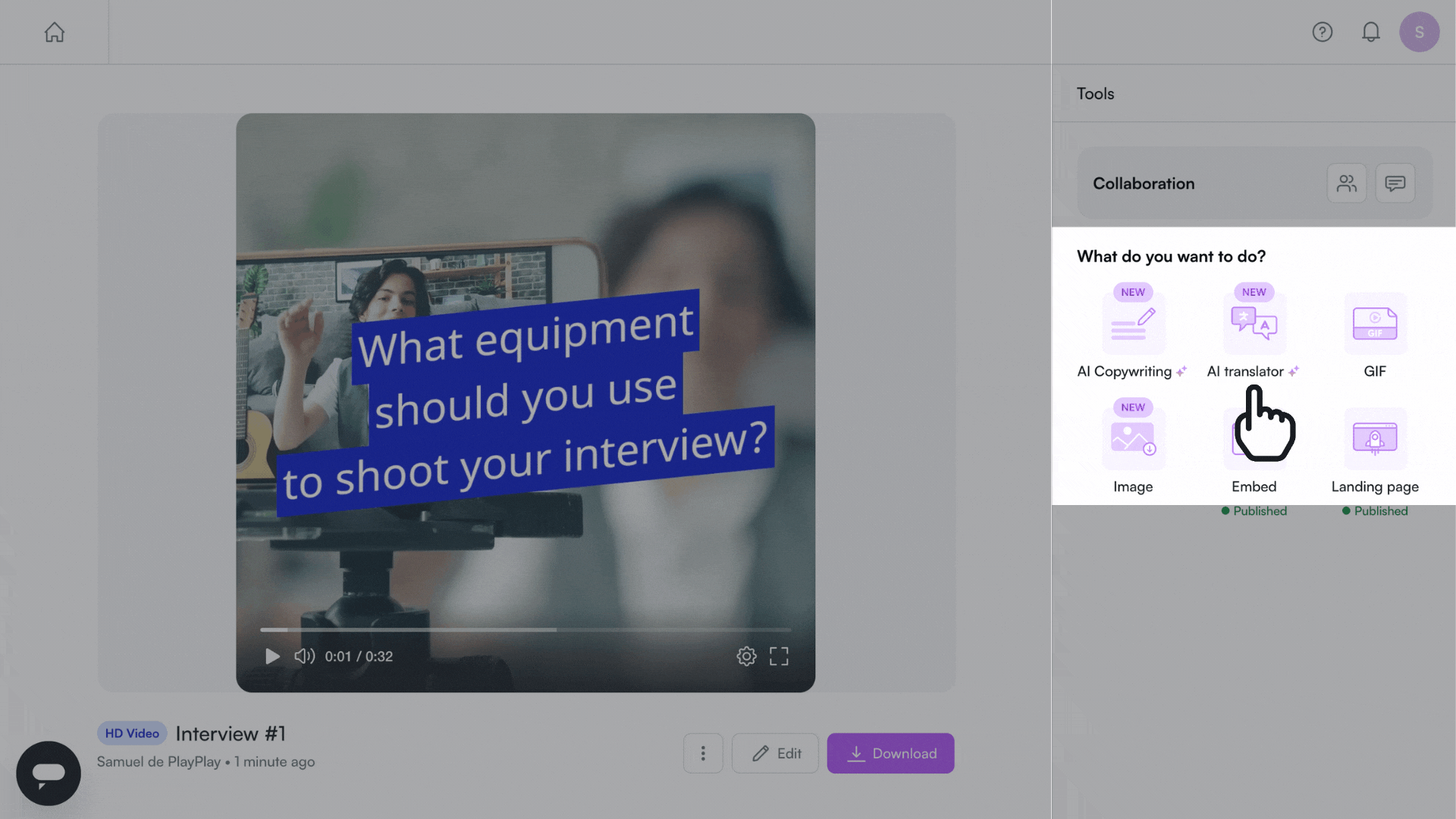Open Collaboration people icon

coord(1346,183)
